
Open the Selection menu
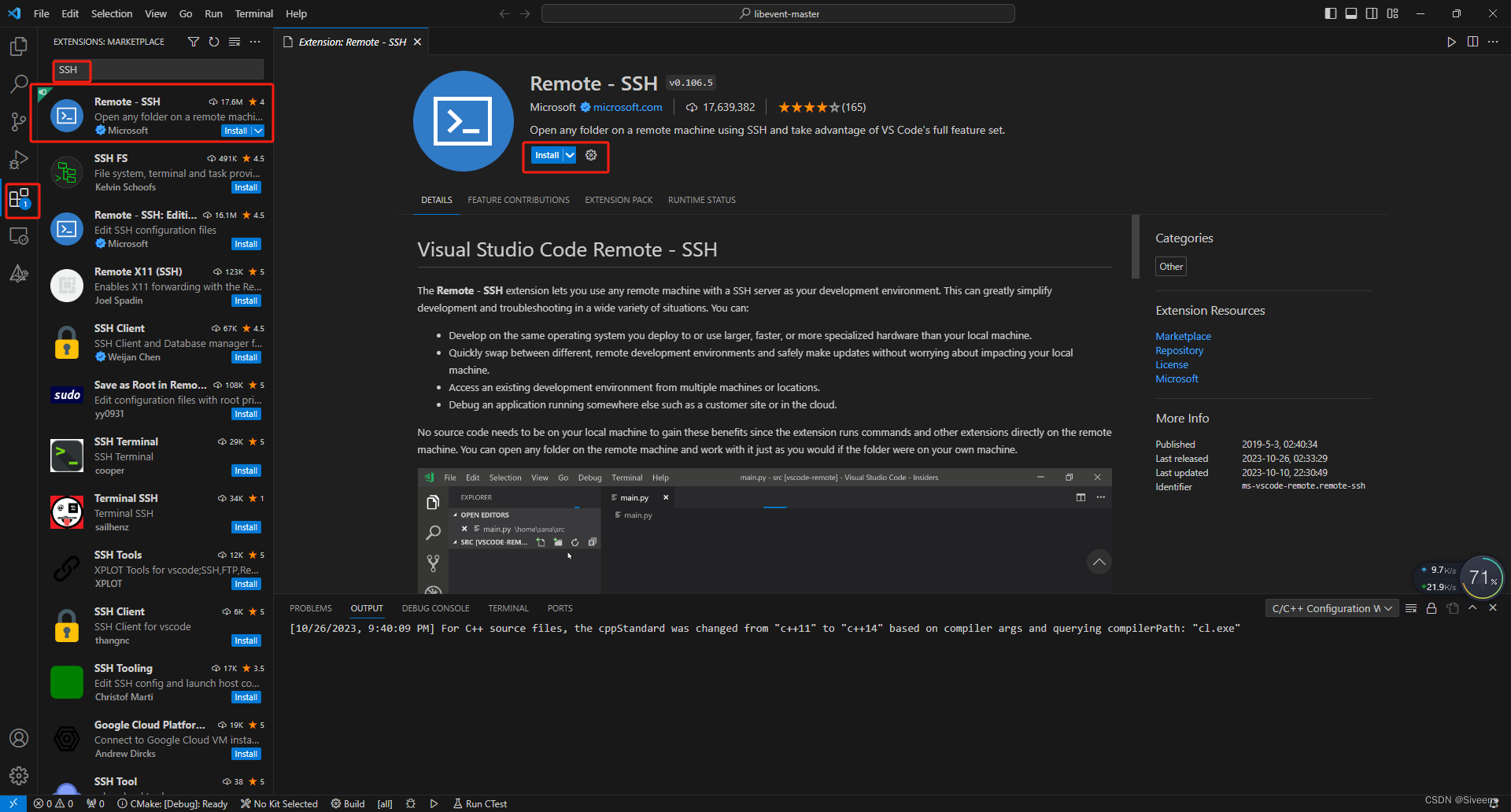(112, 13)
